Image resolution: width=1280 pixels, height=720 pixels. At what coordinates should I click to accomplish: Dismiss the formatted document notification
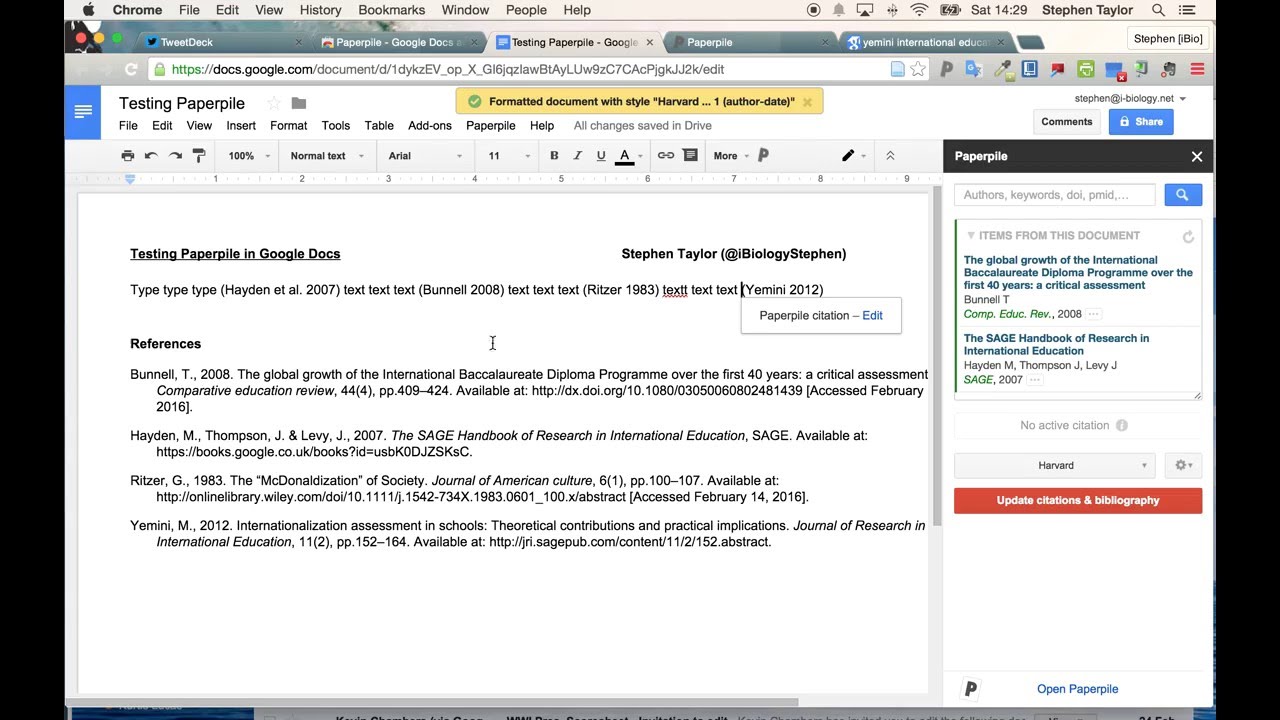807,101
